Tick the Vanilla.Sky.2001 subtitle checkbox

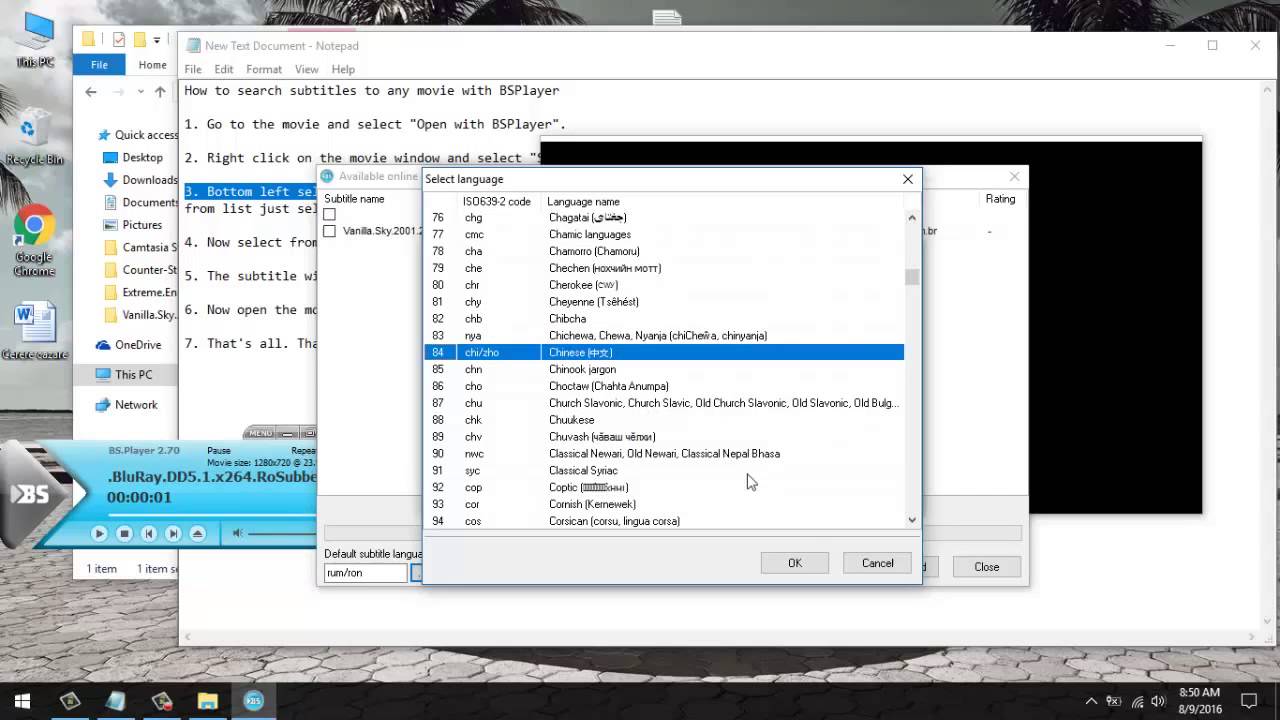tap(329, 231)
